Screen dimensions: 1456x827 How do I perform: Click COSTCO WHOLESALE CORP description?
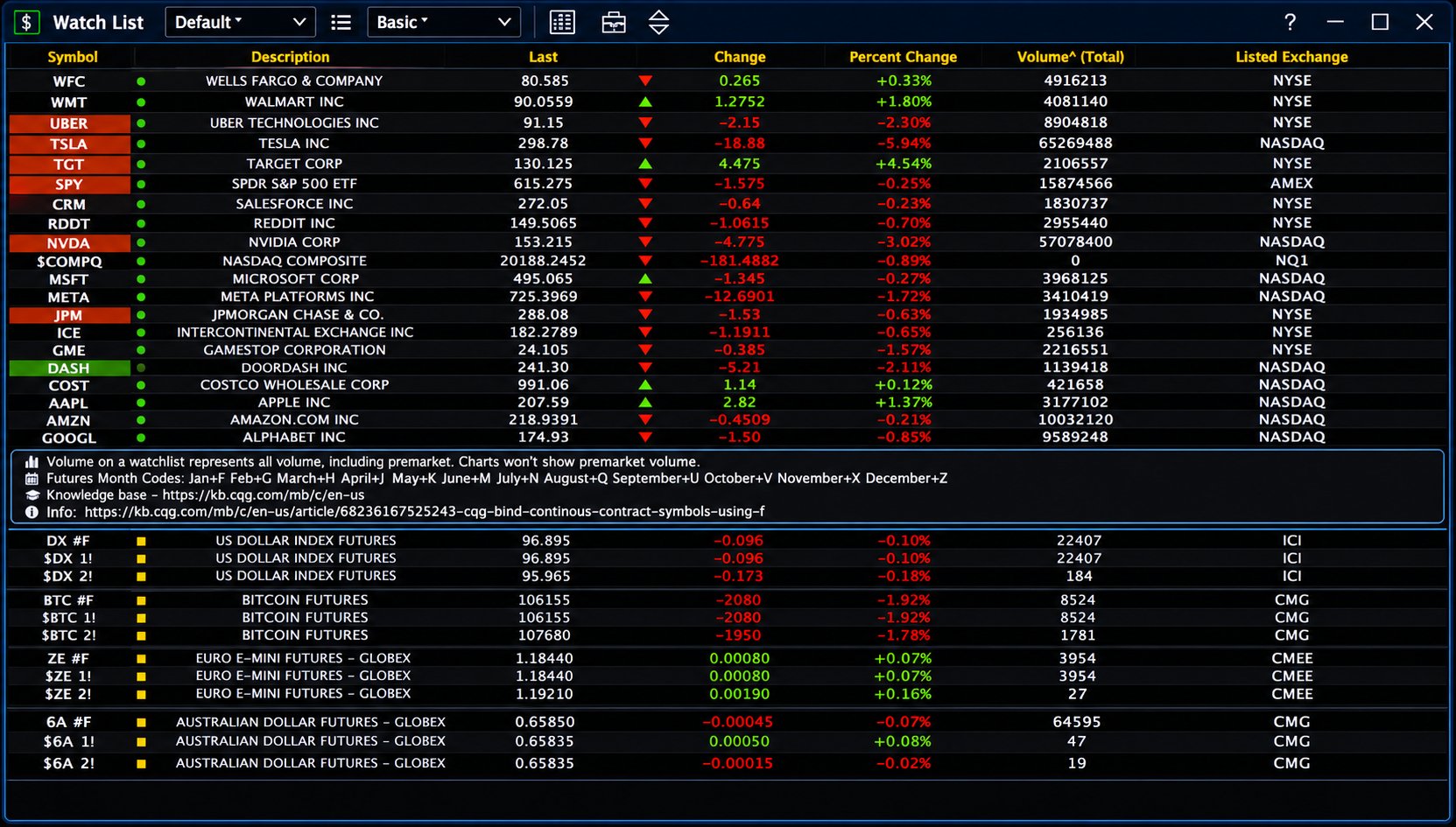point(294,385)
